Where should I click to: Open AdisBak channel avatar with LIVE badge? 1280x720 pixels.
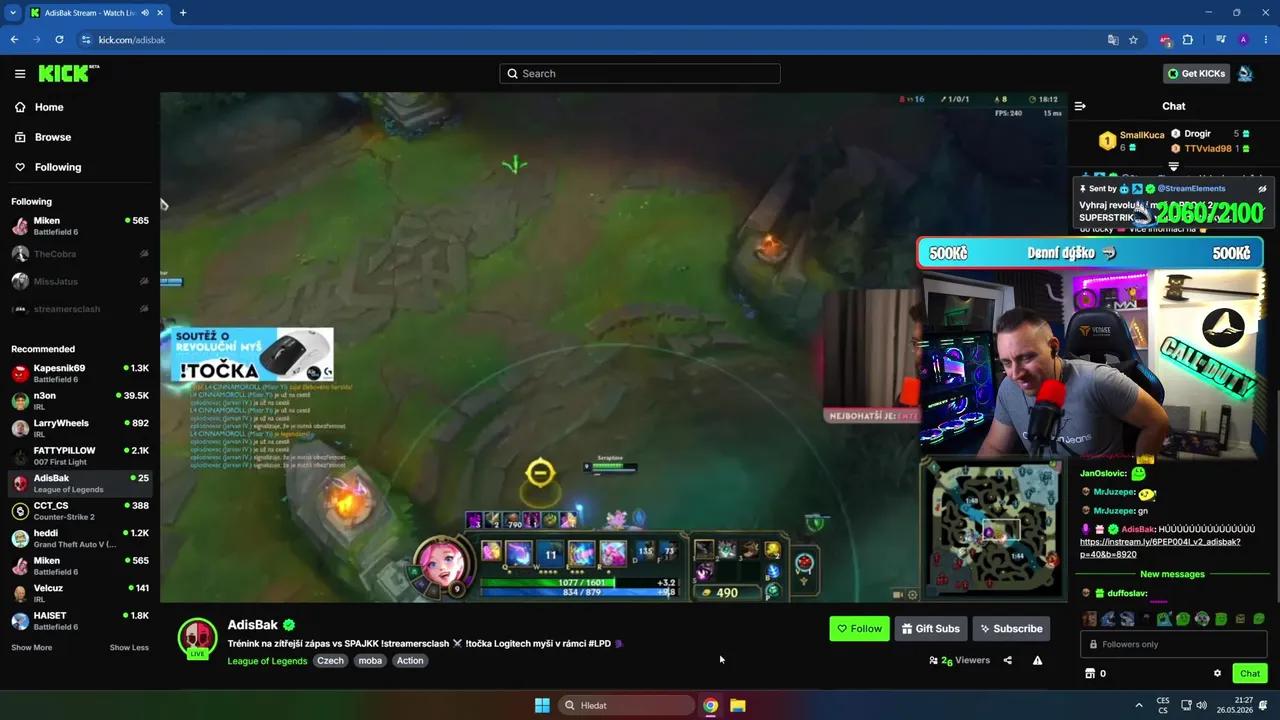[x=197, y=639]
